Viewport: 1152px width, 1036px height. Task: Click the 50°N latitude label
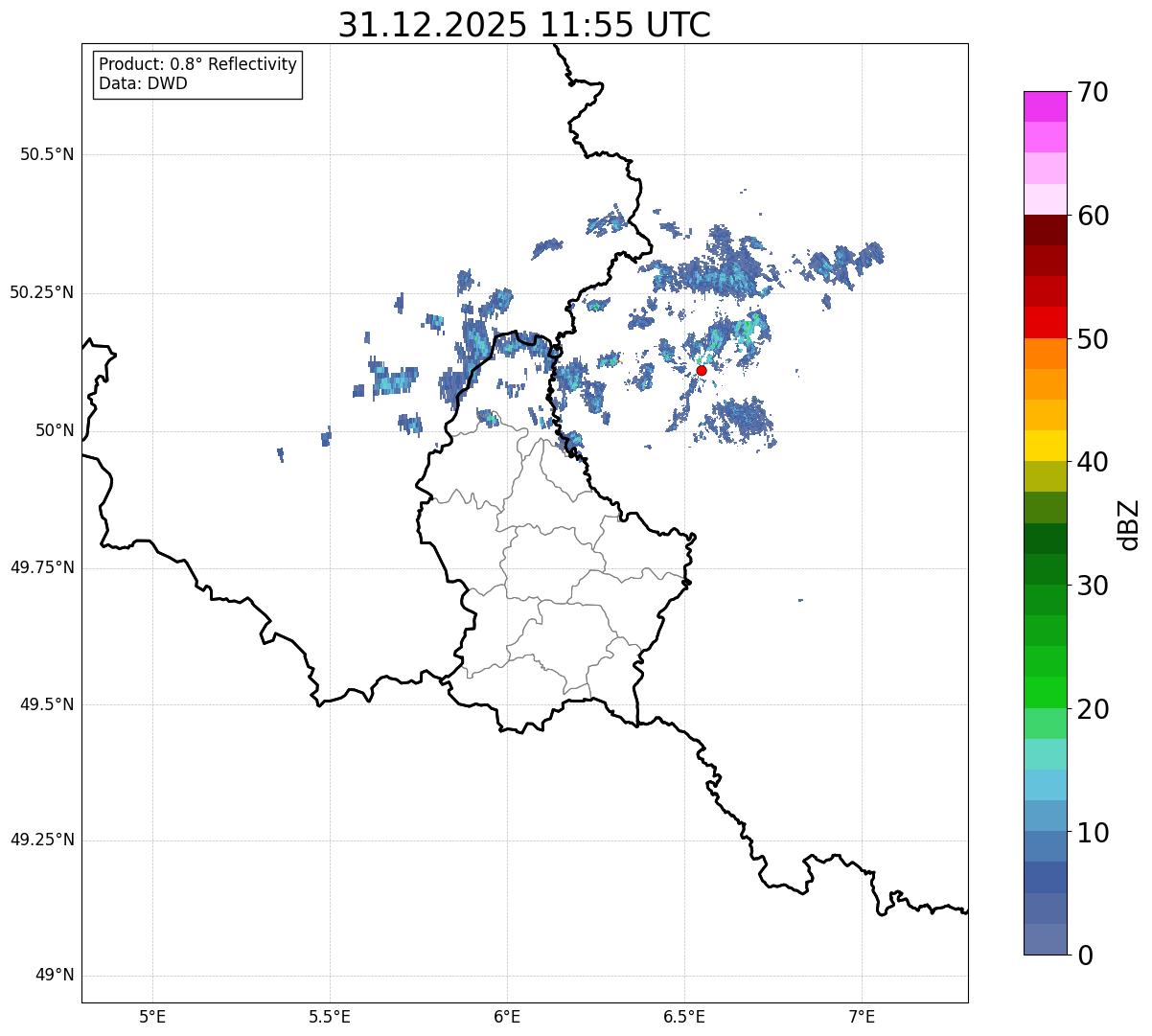55,430
